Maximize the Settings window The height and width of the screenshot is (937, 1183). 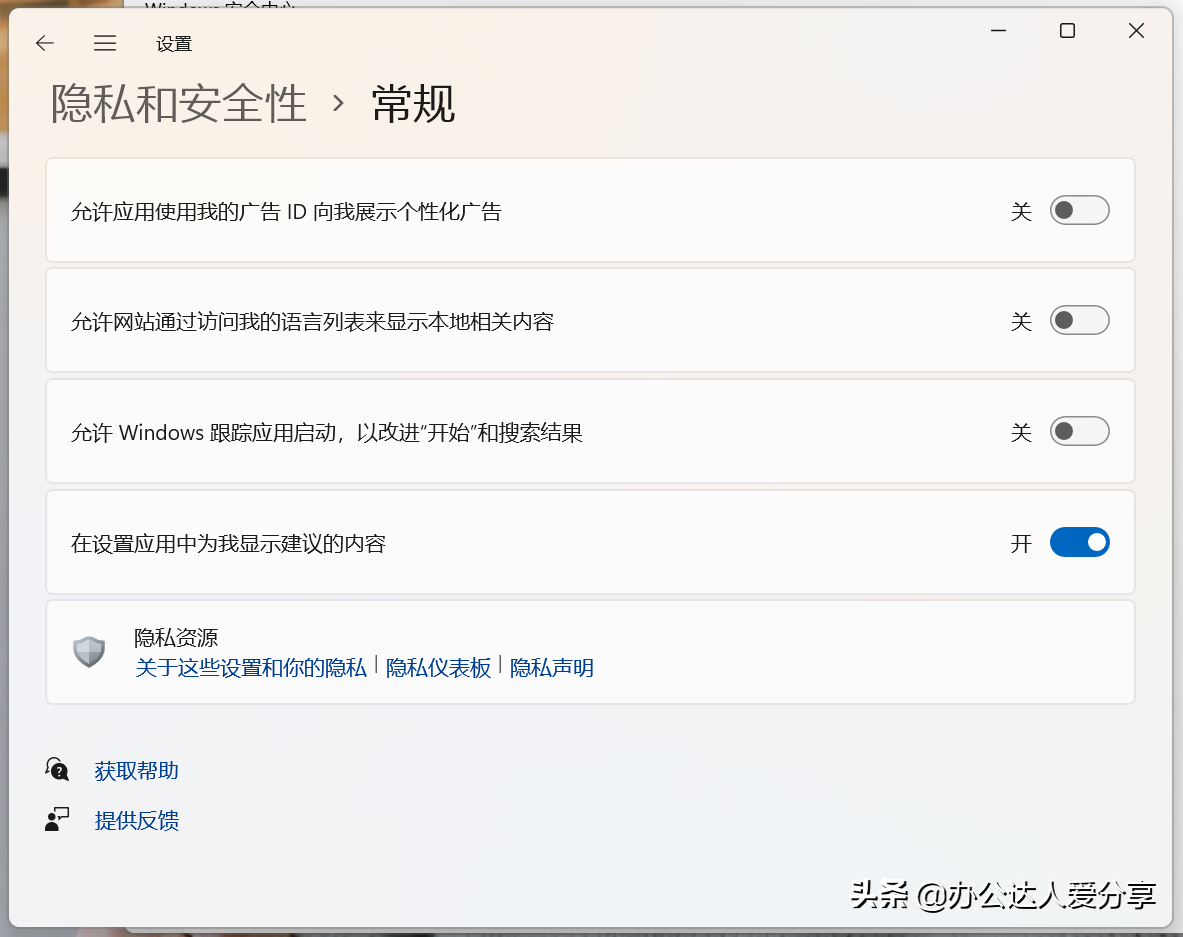[1067, 31]
